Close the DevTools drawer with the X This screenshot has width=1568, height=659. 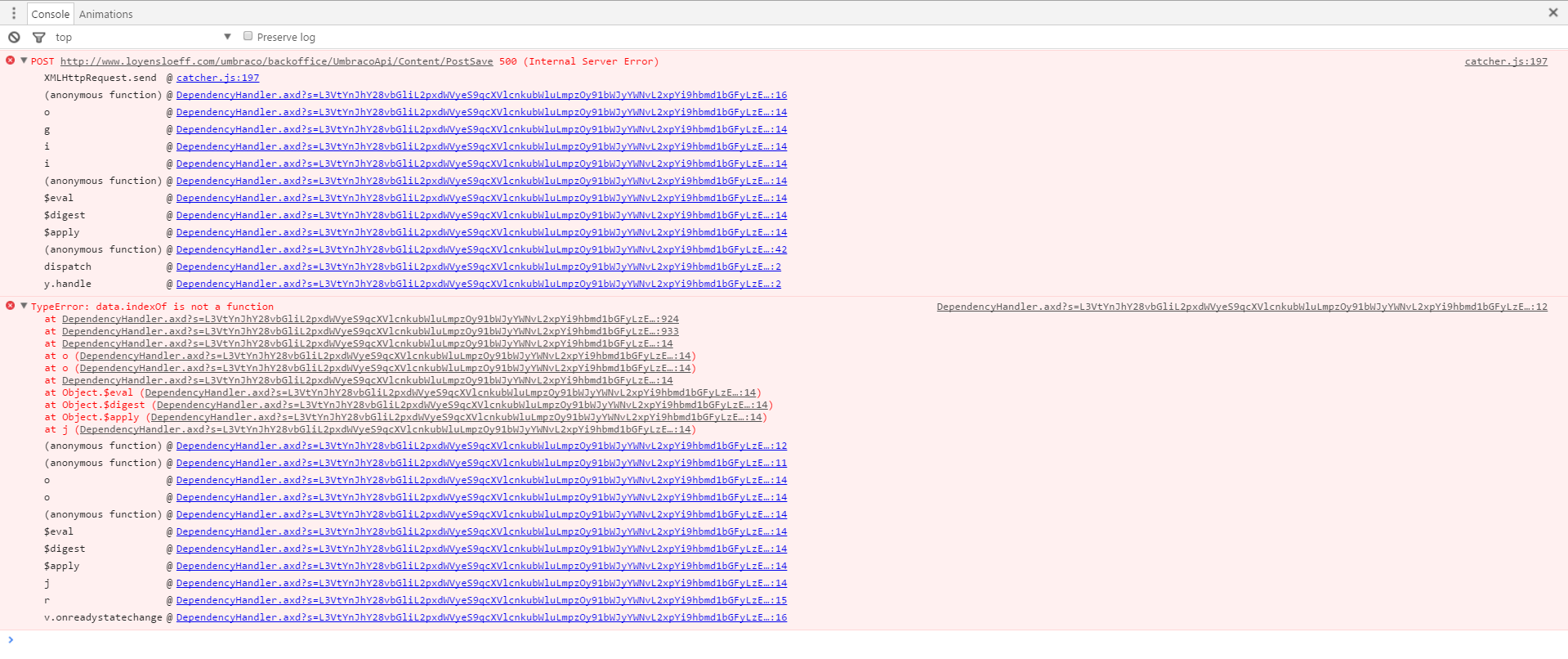(x=1553, y=12)
